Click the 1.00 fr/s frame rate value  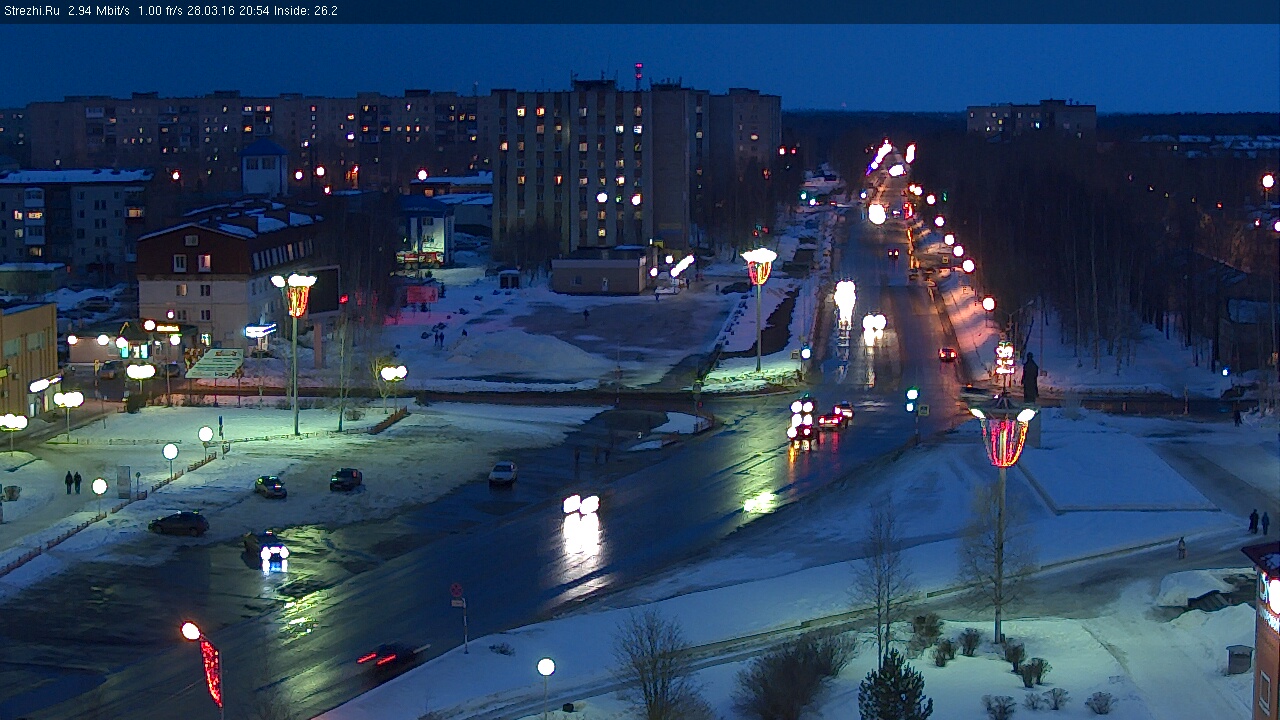point(160,11)
